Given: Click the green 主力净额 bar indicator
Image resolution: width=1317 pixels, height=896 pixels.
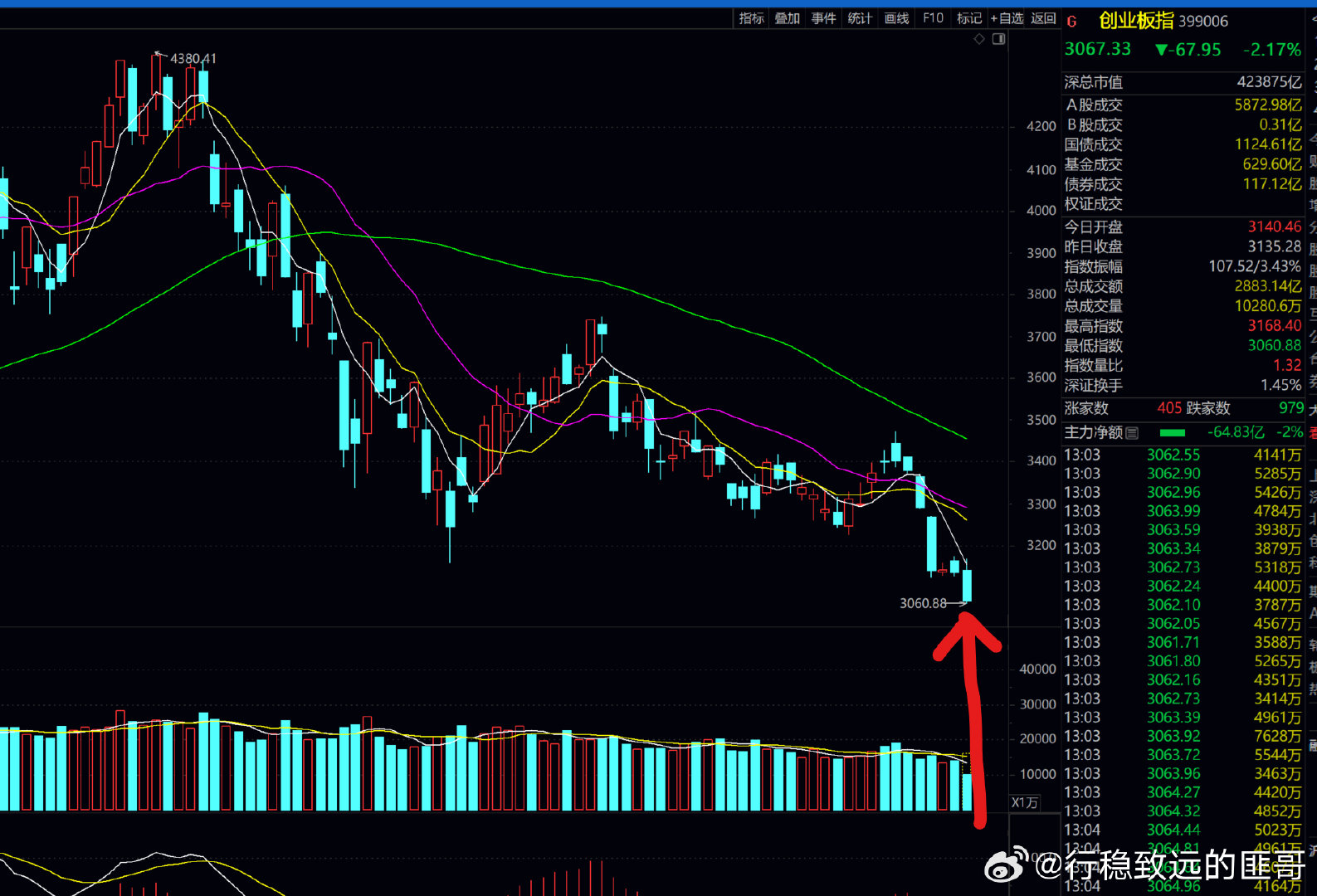Looking at the screenshot, I should 1172,433.
